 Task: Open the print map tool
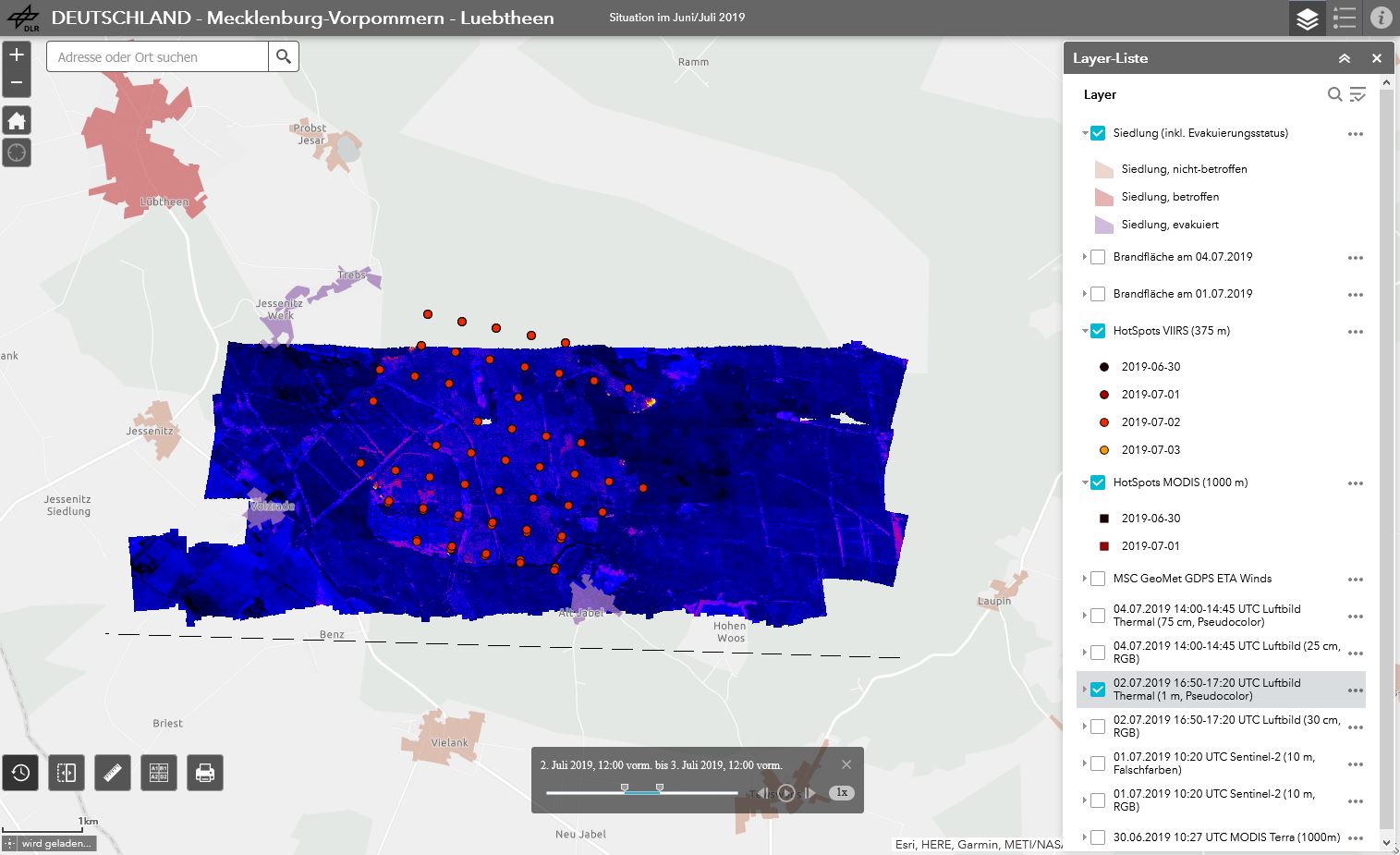[x=205, y=773]
